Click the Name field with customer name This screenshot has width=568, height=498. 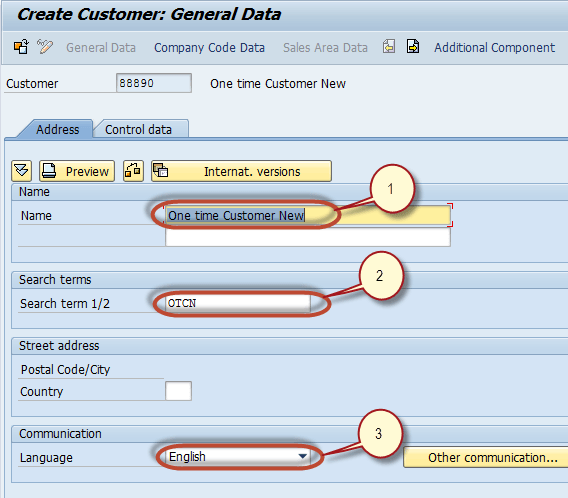click(308, 215)
